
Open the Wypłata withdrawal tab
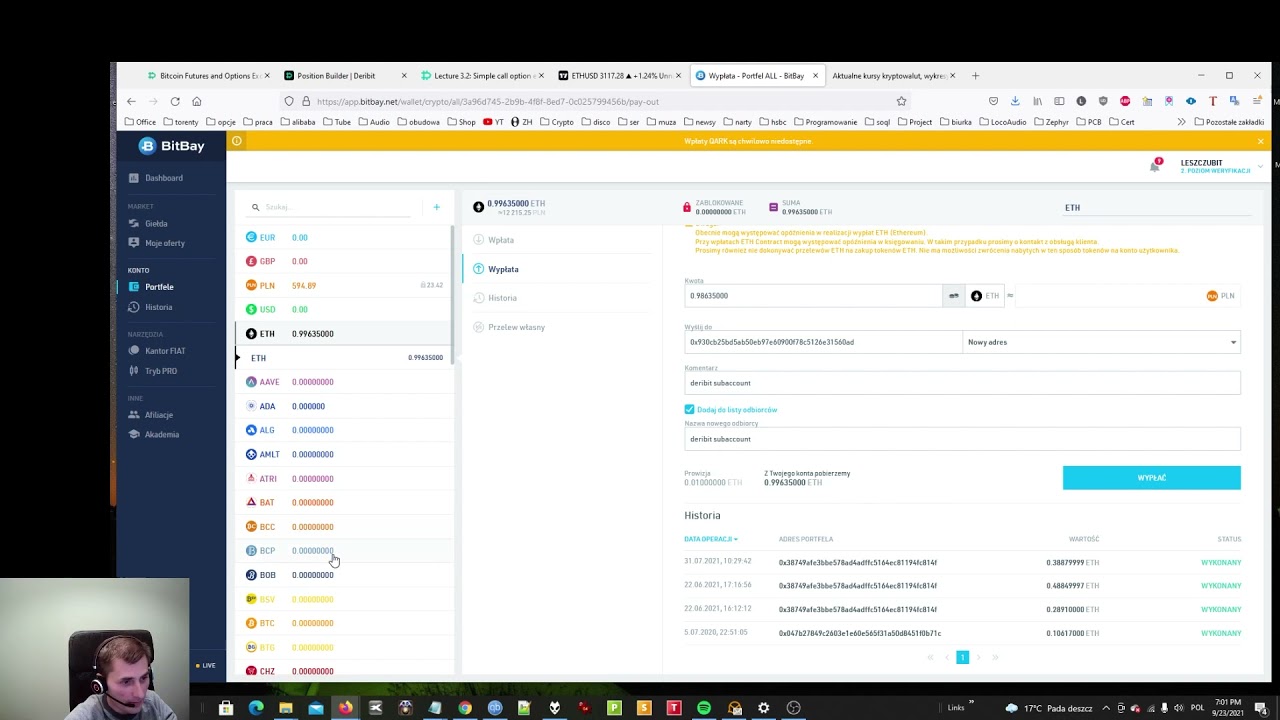pos(496,269)
